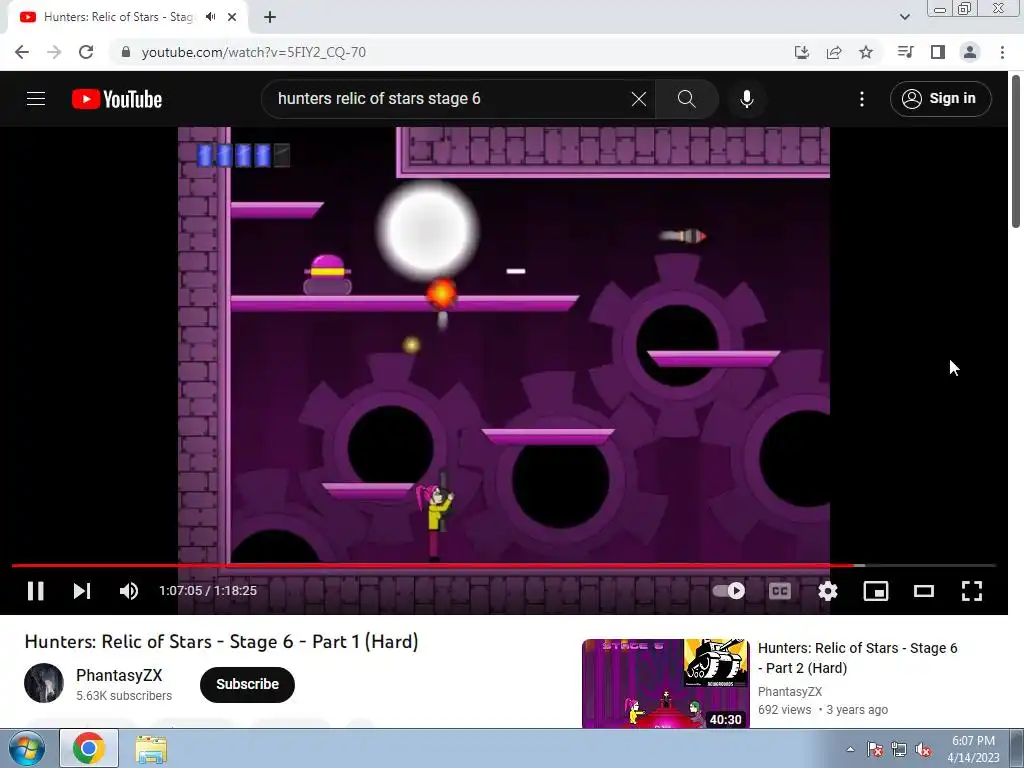The height and width of the screenshot is (768, 1024).
Task: Open a new browser tab
Action: [270, 17]
